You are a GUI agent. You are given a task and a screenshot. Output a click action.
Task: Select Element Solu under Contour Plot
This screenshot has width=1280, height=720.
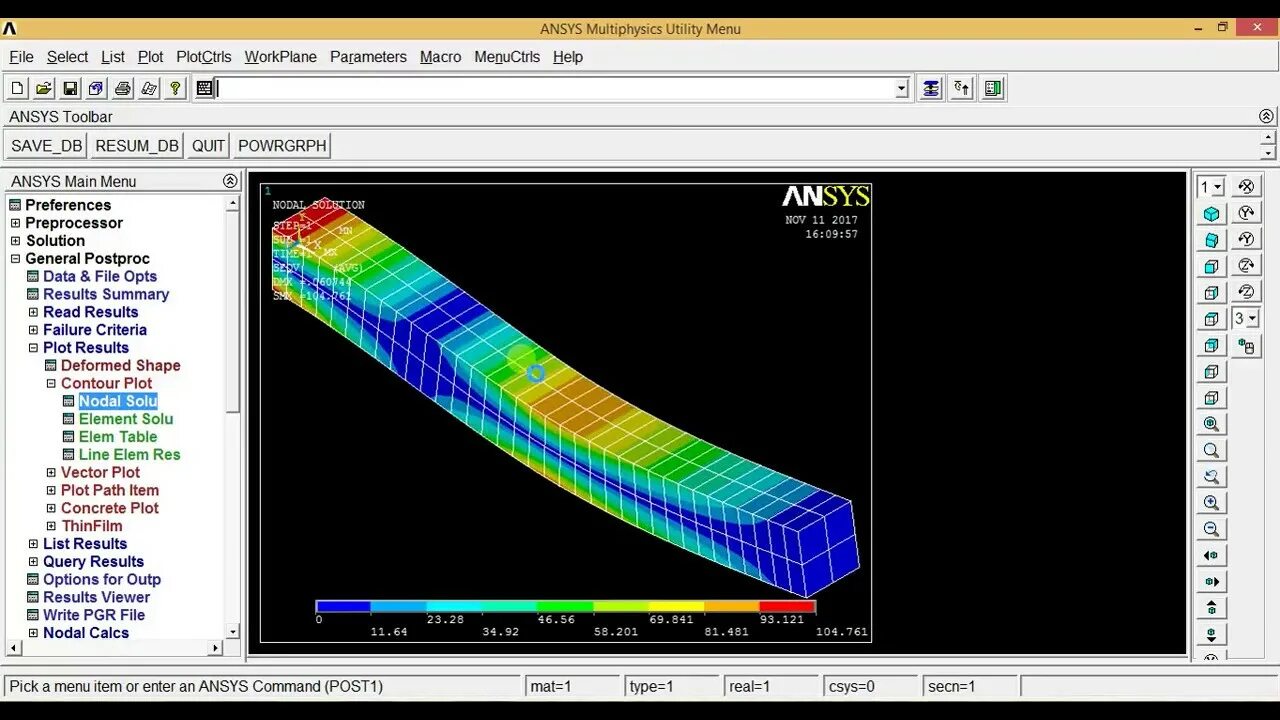pyautogui.click(x=126, y=419)
